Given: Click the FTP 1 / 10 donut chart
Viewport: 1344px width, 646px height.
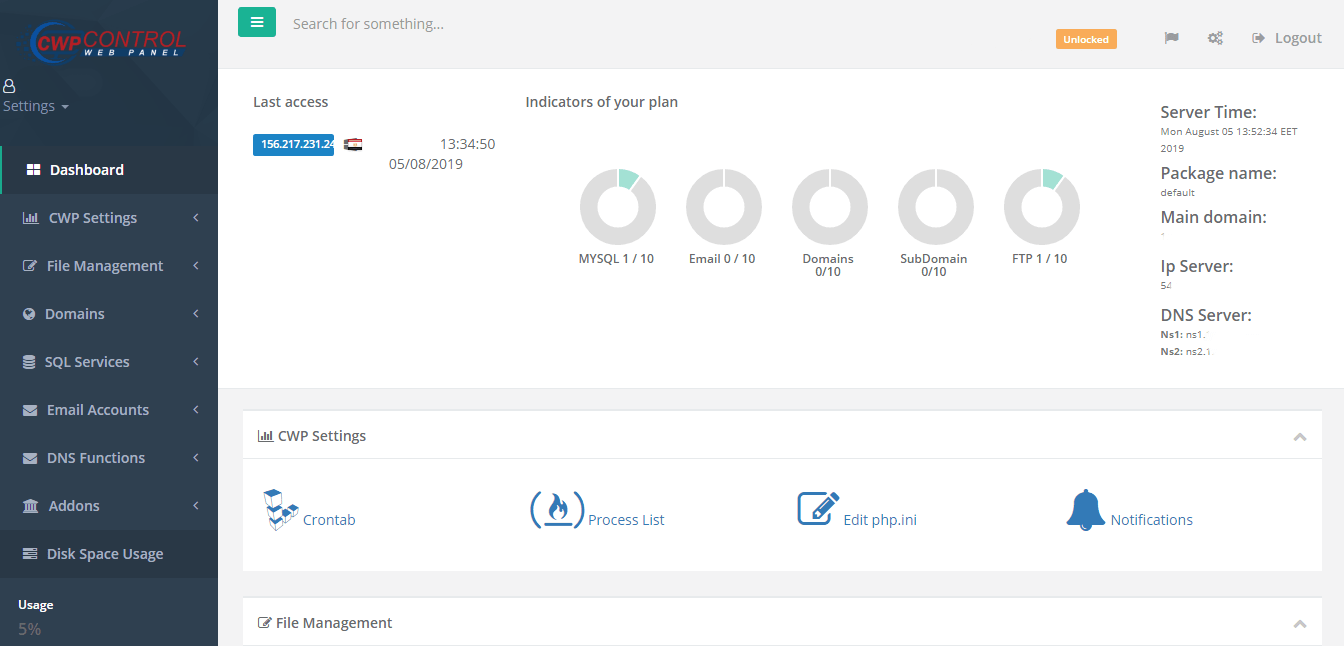Looking at the screenshot, I should click(x=1042, y=207).
